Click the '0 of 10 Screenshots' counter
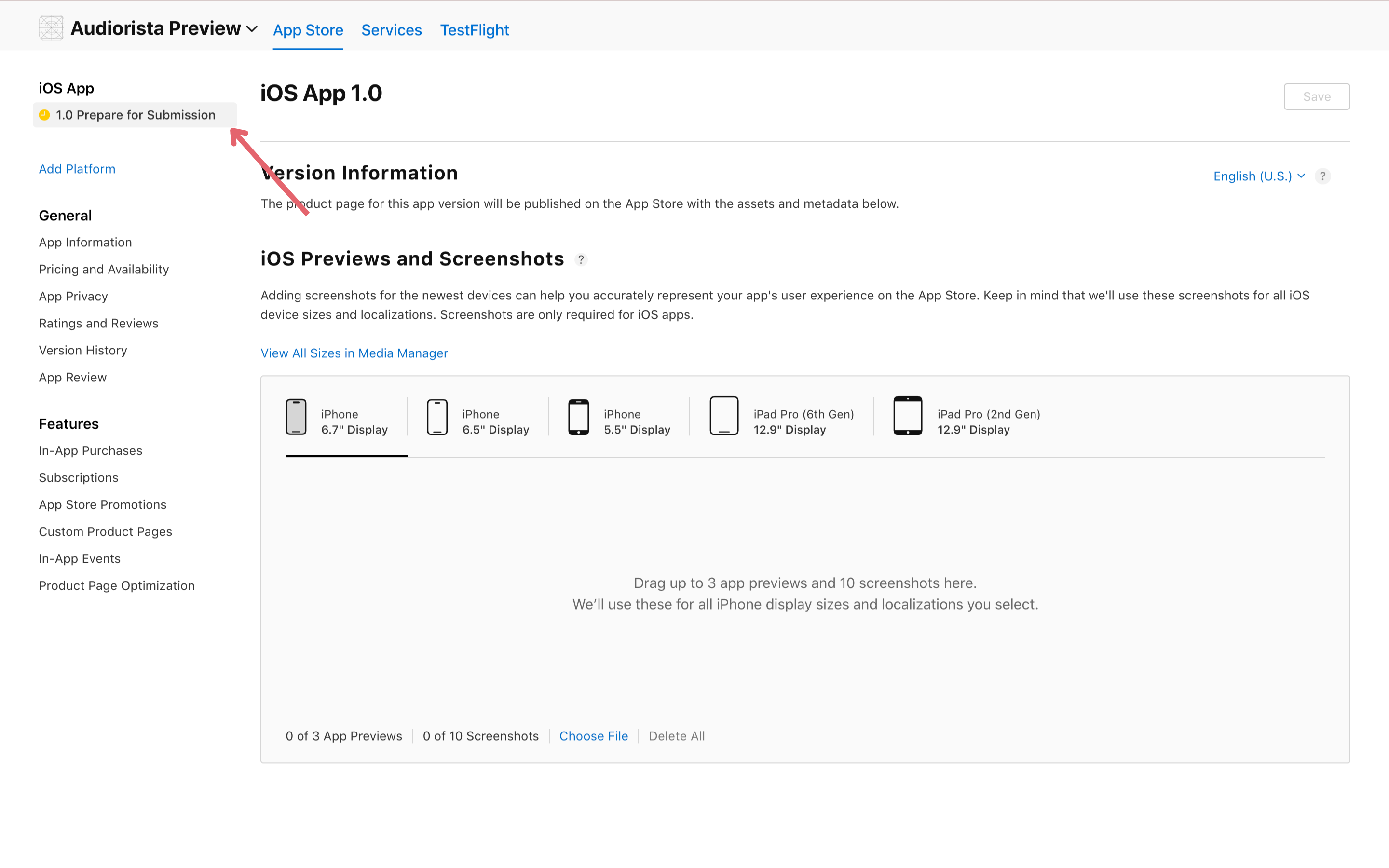The height and width of the screenshot is (868, 1389). pos(481,736)
